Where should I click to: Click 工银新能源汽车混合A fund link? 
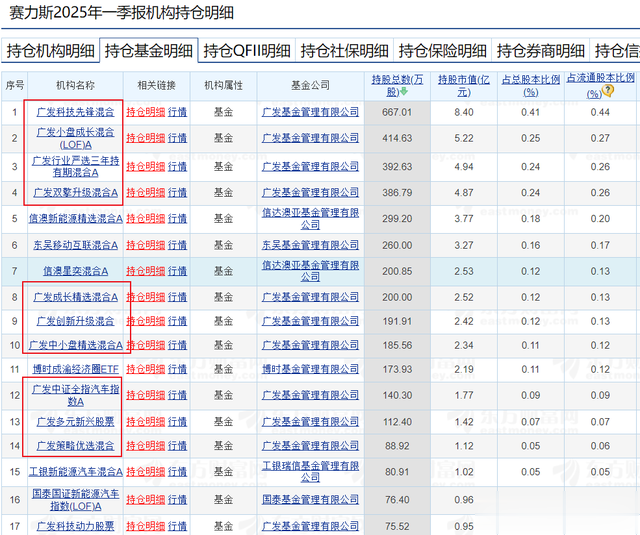[75, 470]
